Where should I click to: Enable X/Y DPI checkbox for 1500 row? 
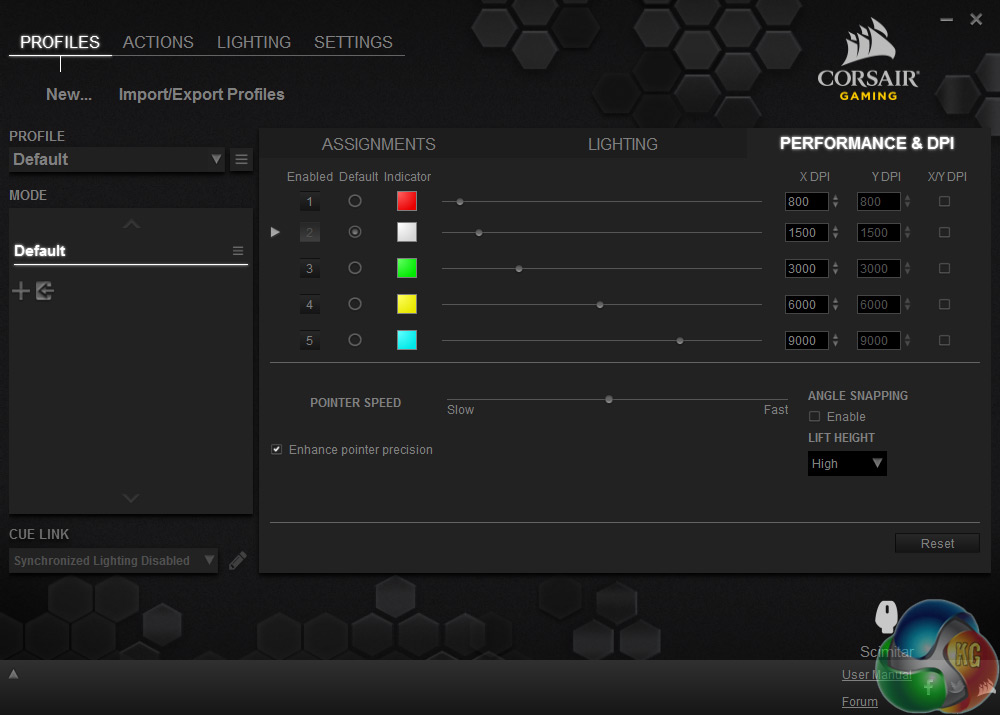point(945,232)
